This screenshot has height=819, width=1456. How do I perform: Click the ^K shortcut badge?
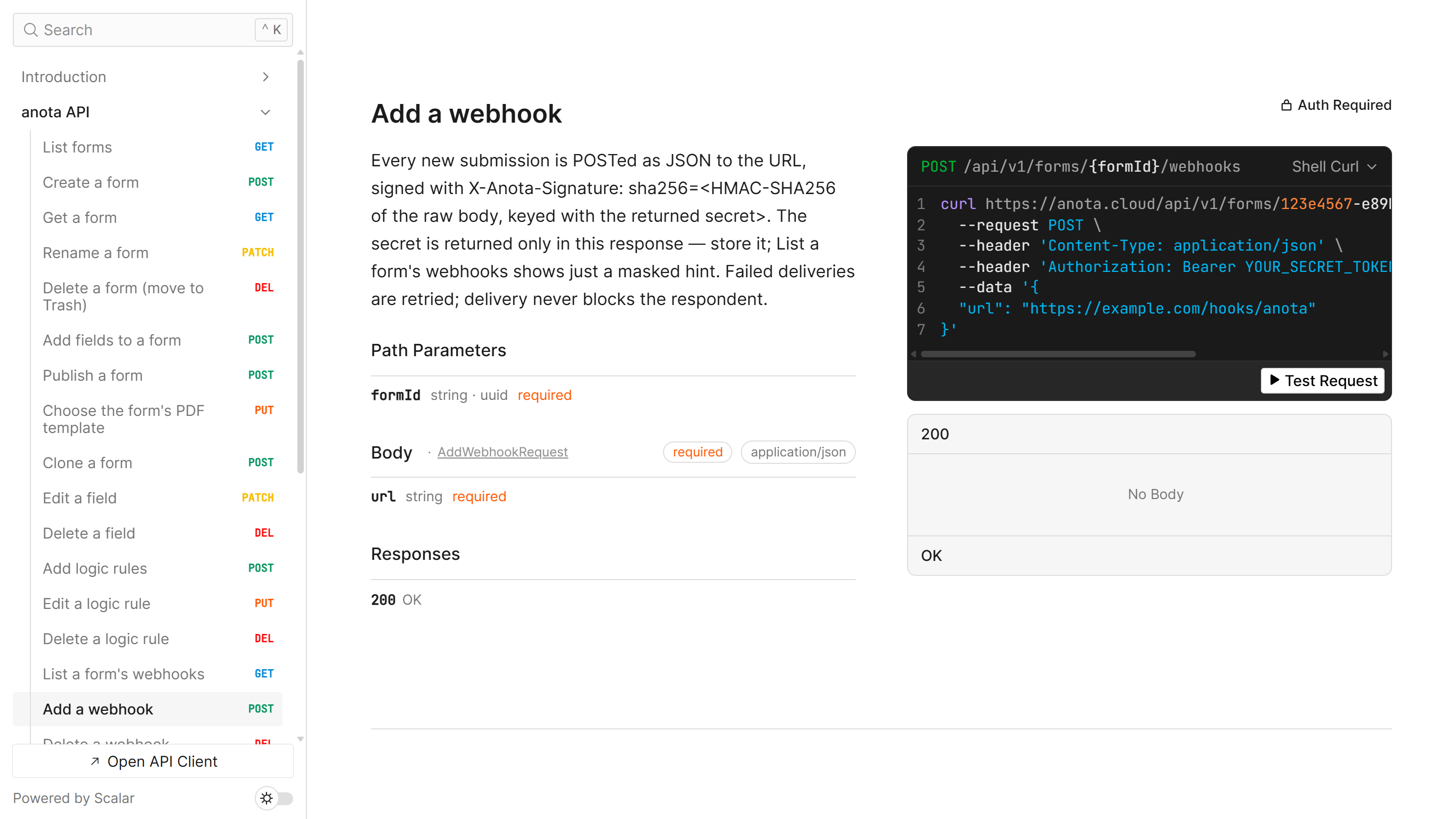(271, 29)
